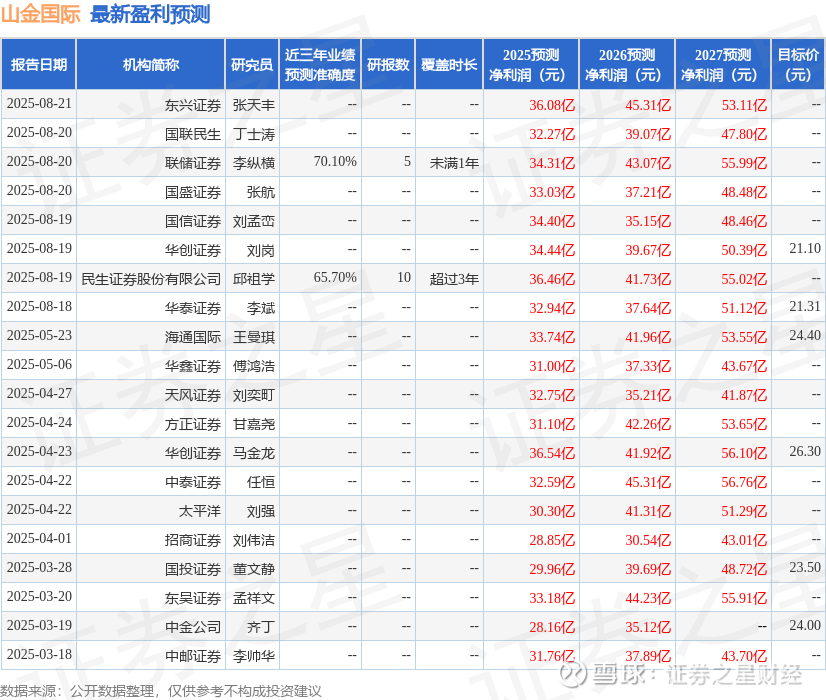Click analyst name 张天丰
The width and height of the screenshot is (826, 700).
(254, 105)
